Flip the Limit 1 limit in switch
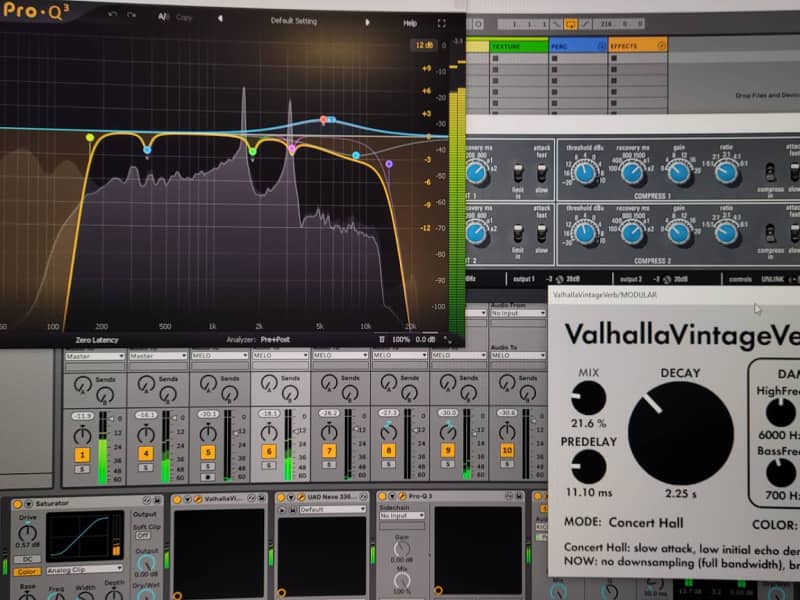Screen dimensions: 800x600 coord(518,173)
